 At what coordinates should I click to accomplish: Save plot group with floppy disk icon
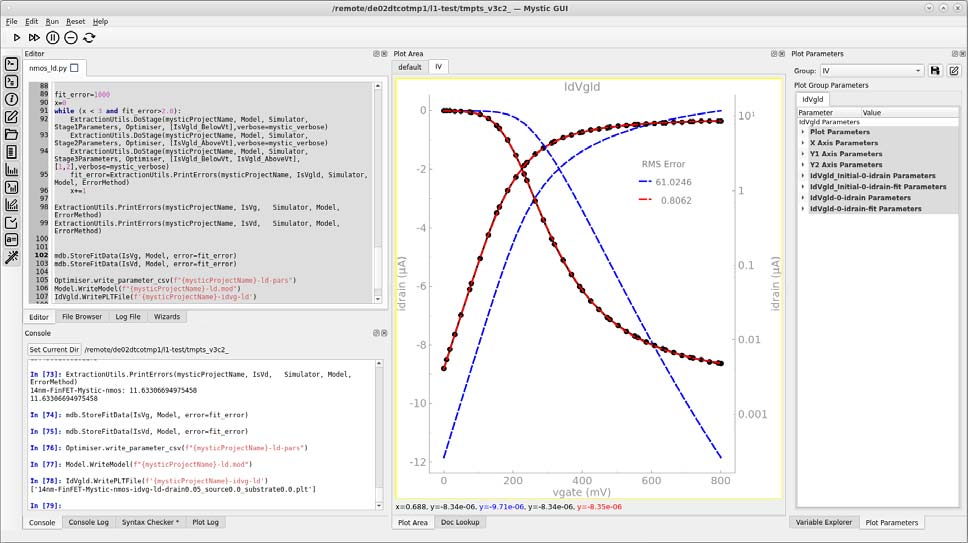click(x=935, y=71)
